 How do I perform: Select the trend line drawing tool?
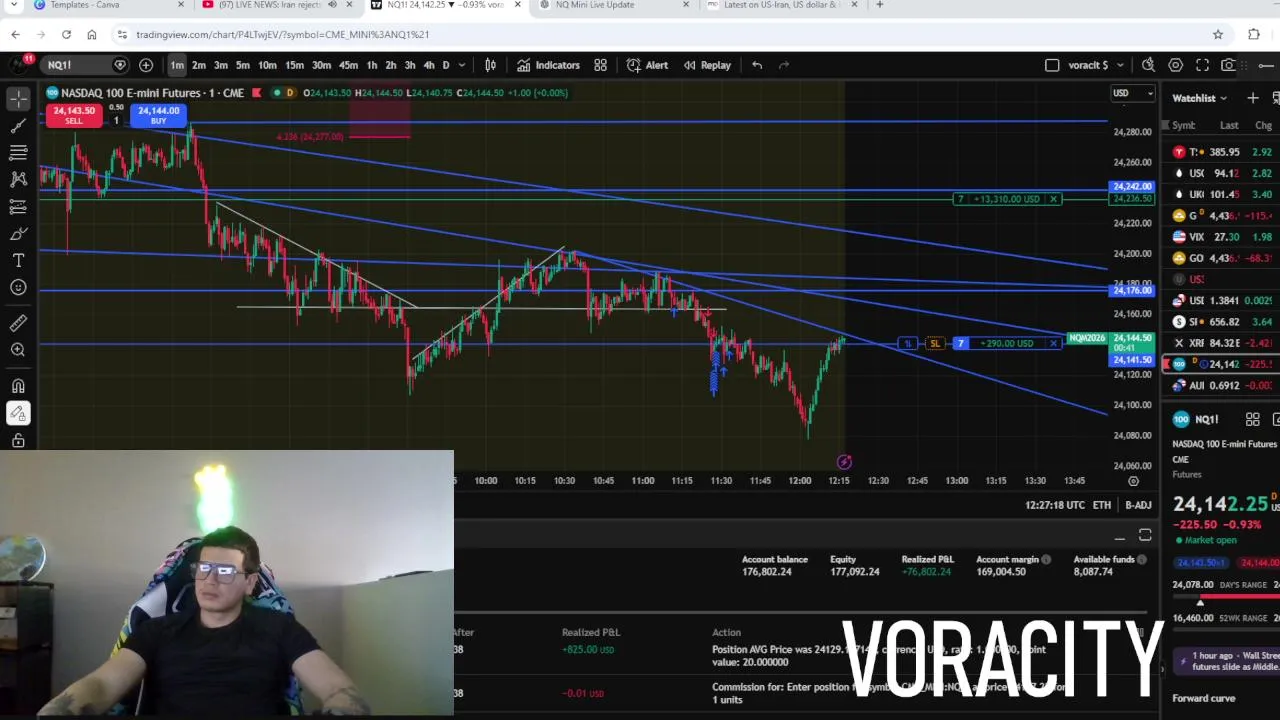point(18,126)
